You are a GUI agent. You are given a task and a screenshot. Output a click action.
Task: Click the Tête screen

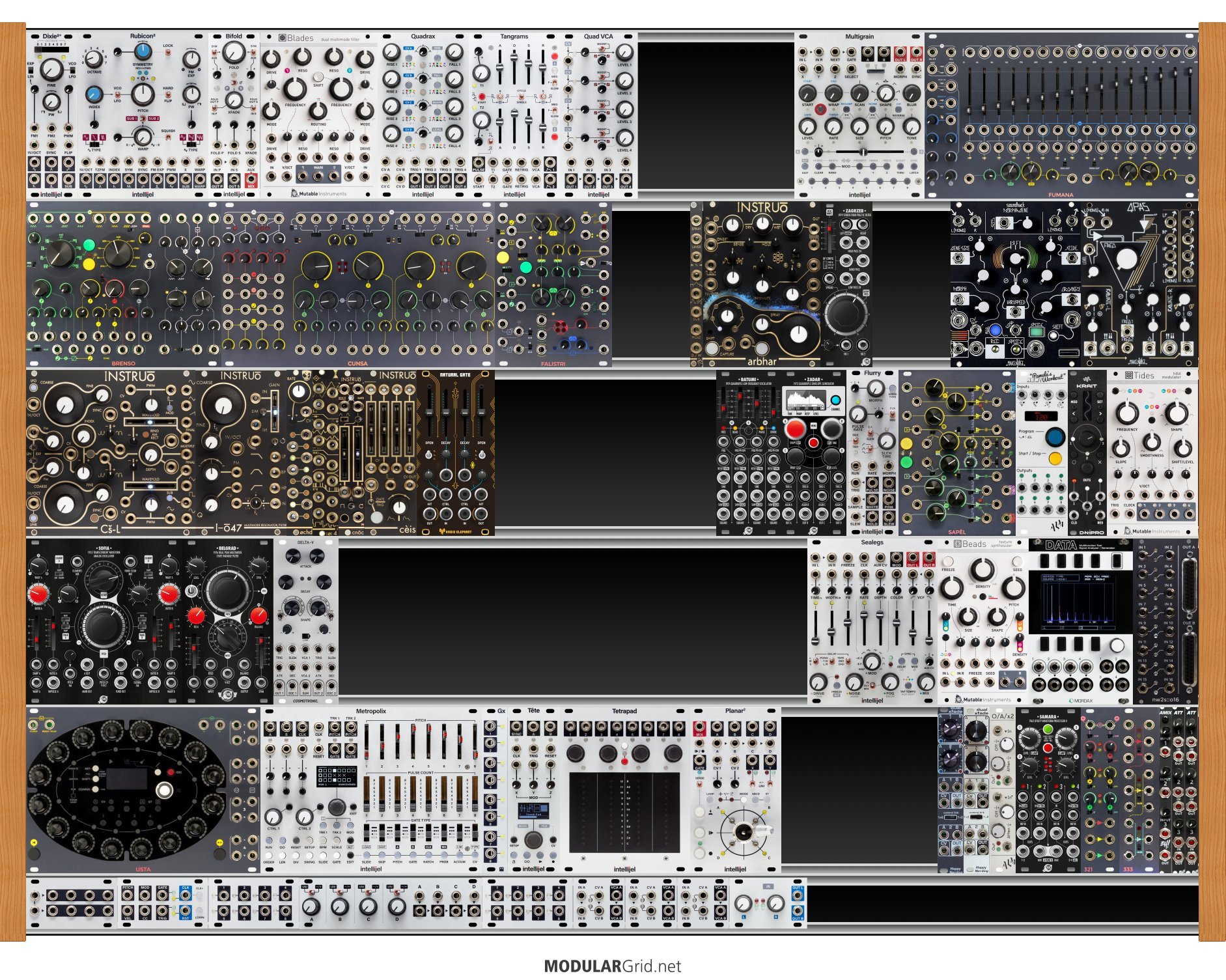pyautogui.click(x=533, y=811)
